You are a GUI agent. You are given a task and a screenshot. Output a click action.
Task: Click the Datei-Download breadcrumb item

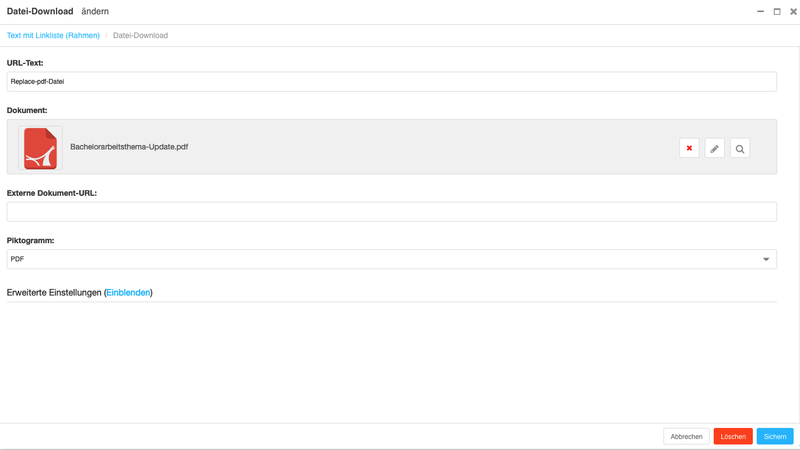(140, 35)
